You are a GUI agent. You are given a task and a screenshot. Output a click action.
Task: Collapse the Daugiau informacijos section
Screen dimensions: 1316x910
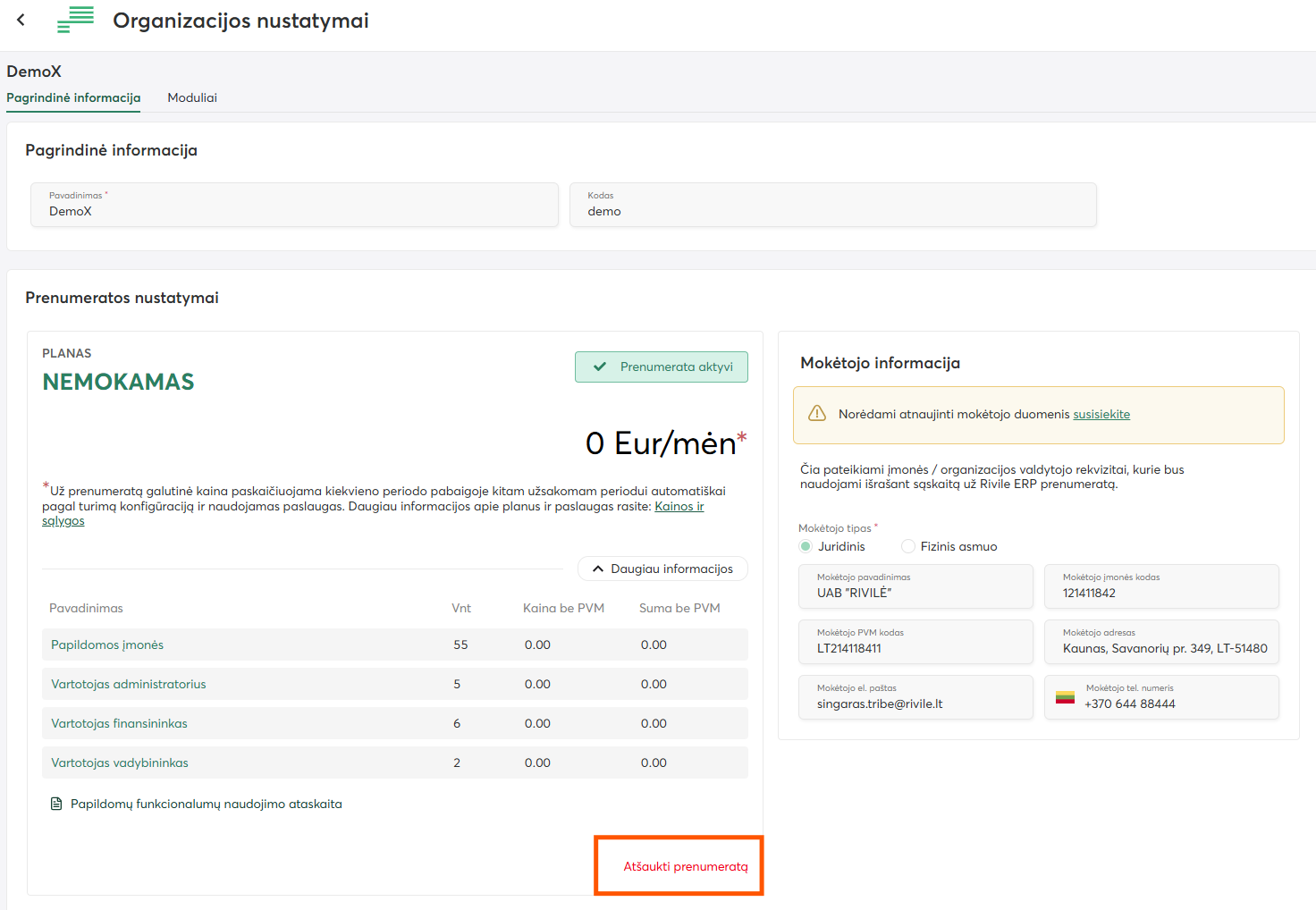pos(662,569)
